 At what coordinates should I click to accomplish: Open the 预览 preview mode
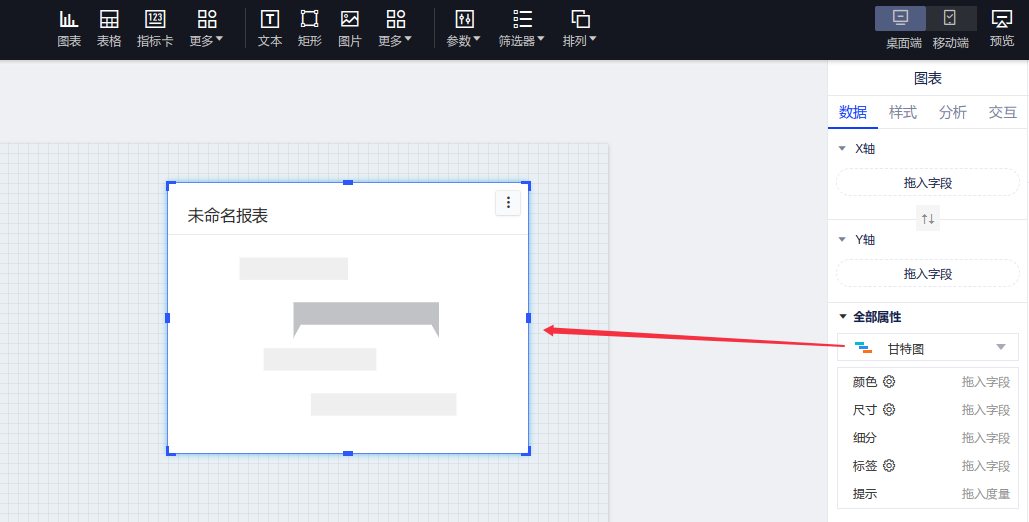click(x=1001, y=28)
